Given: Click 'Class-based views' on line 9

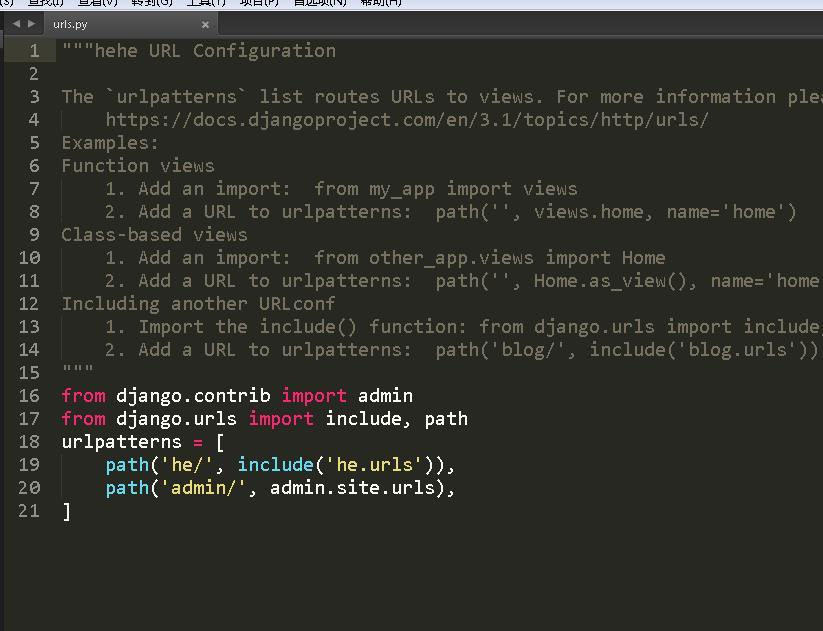Looking at the screenshot, I should click(154, 235).
